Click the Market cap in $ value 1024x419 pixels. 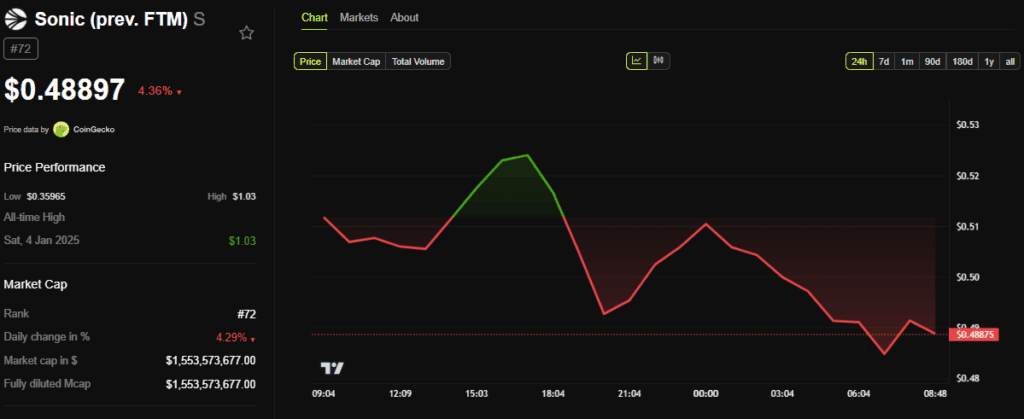(x=211, y=360)
